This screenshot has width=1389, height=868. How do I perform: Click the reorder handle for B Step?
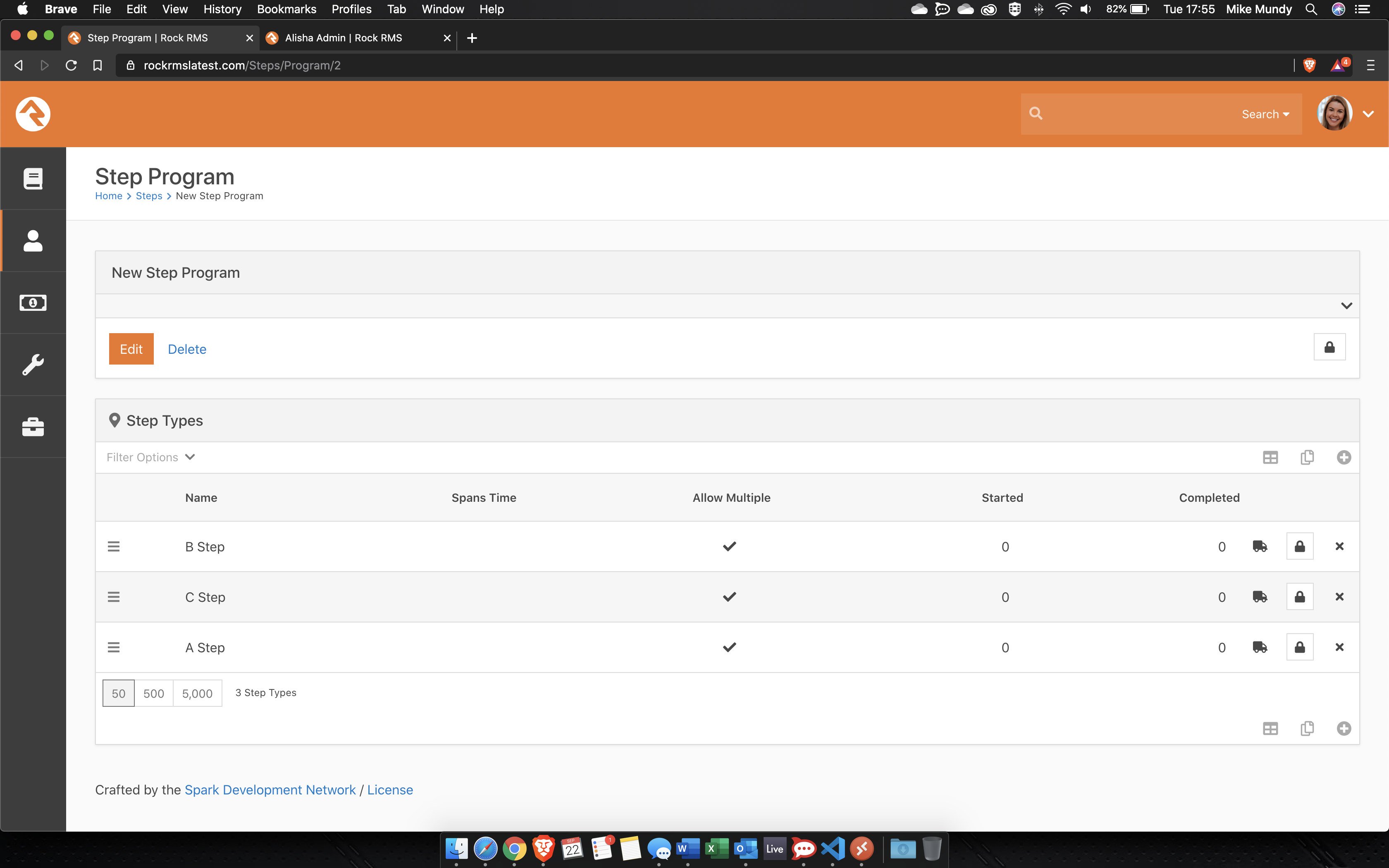point(114,546)
